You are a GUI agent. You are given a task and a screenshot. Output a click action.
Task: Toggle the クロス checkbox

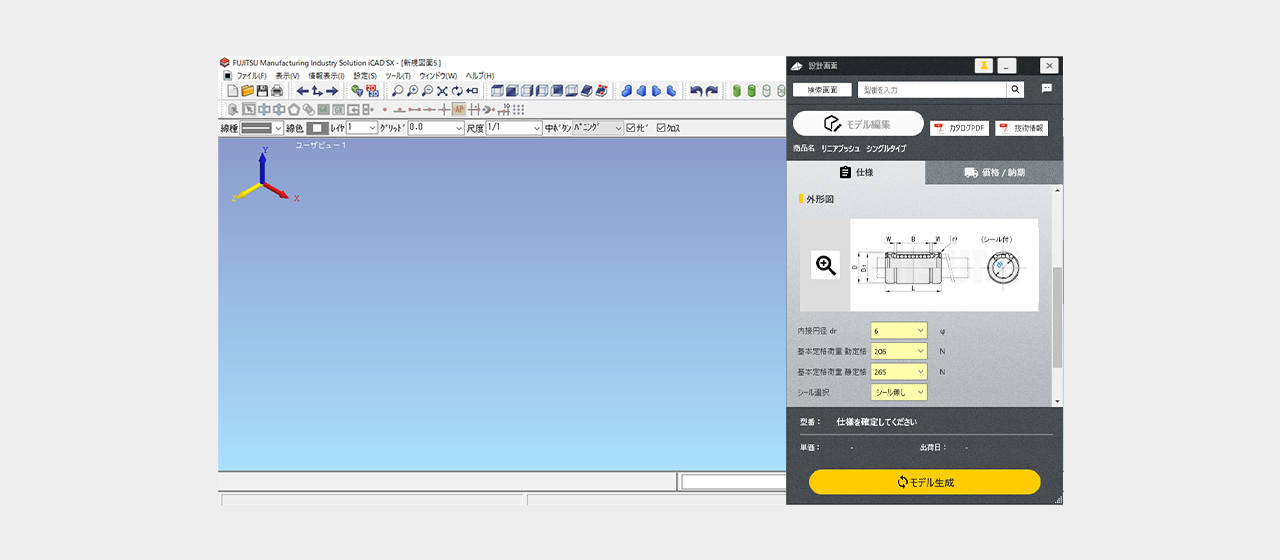[x=662, y=128]
